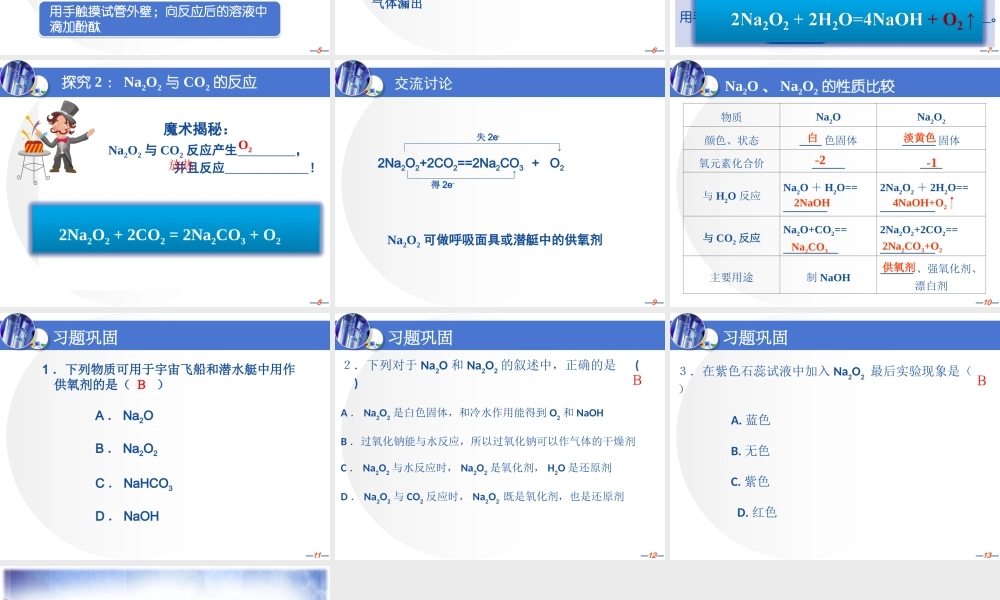Click the 氧元素化合价 row label
This screenshot has height=600, width=1000.
731,162
